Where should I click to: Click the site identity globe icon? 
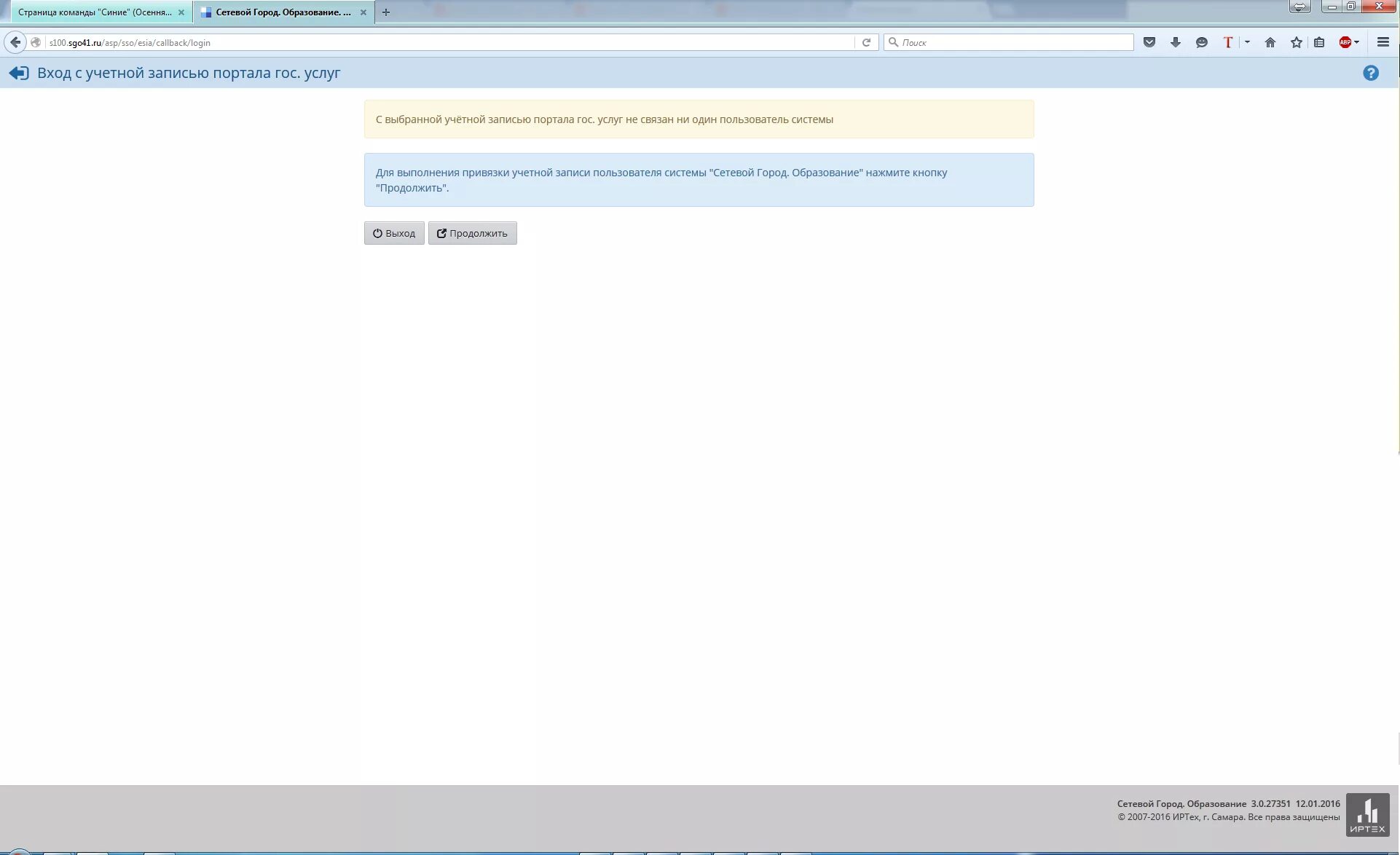tap(36, 42)
